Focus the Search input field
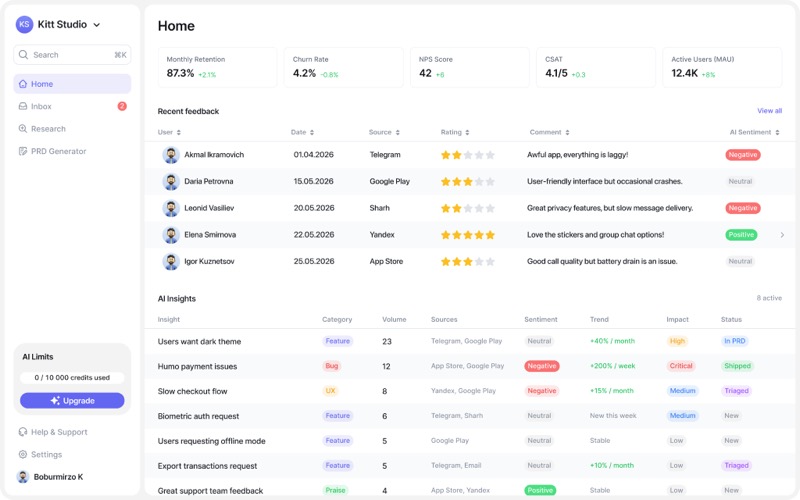 pos(72,55)
